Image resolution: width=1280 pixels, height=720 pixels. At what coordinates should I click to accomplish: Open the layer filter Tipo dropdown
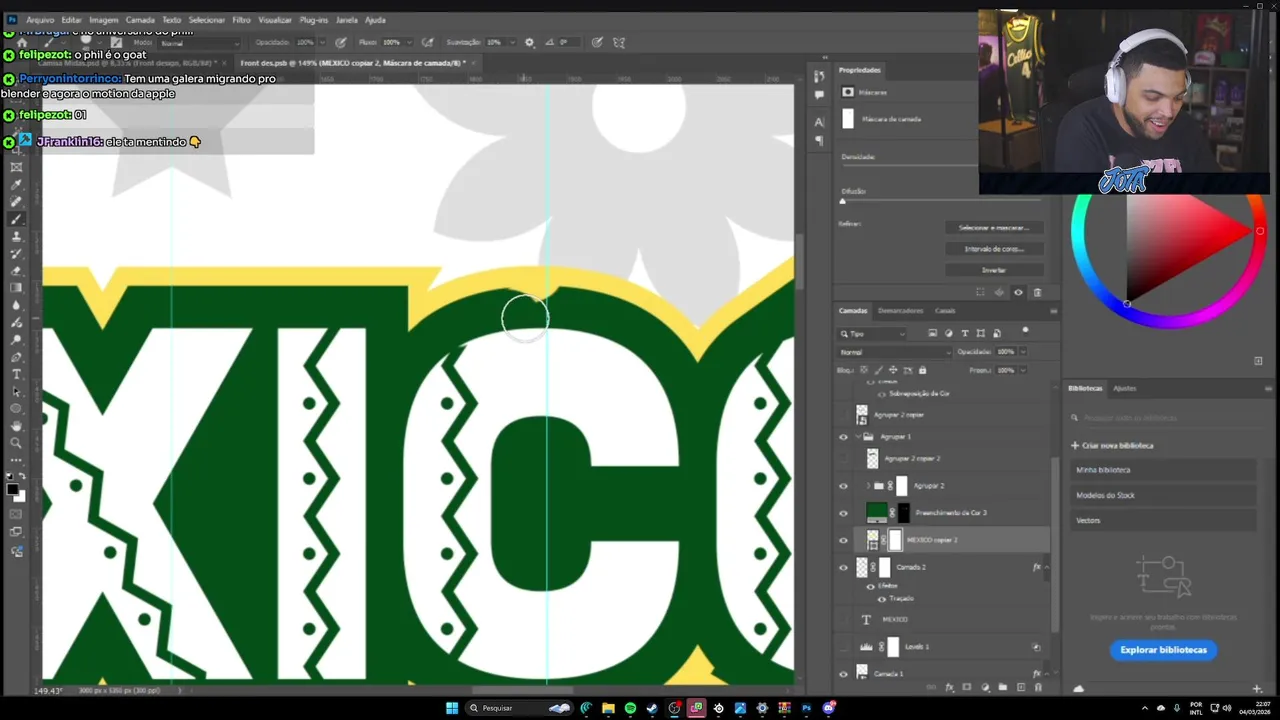point(873,333)
